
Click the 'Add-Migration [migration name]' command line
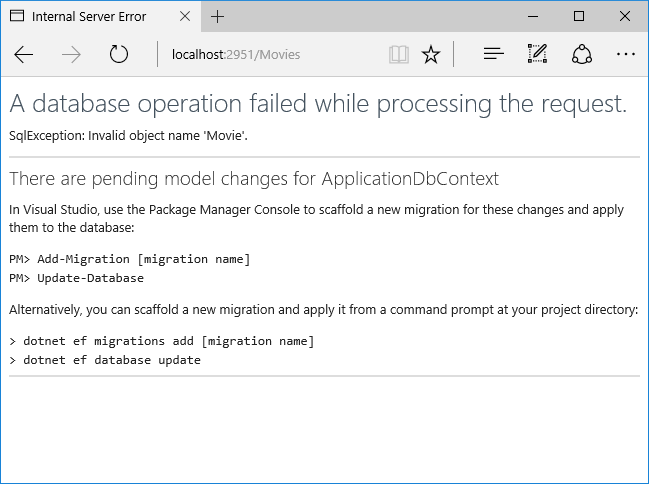pyautogui.click(x=130, y=259)
